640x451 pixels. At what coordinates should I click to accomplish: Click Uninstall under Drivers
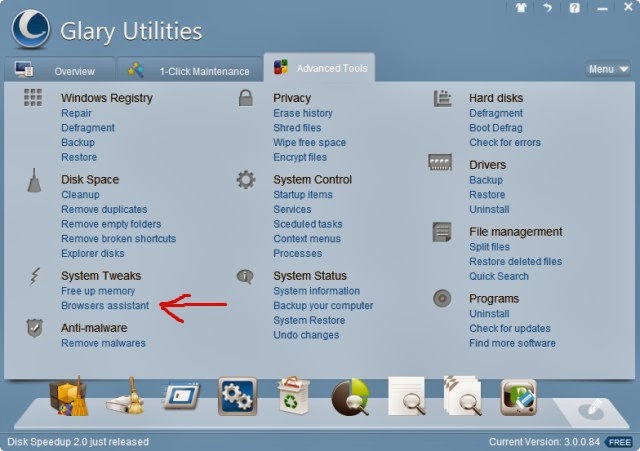[489, 209]
